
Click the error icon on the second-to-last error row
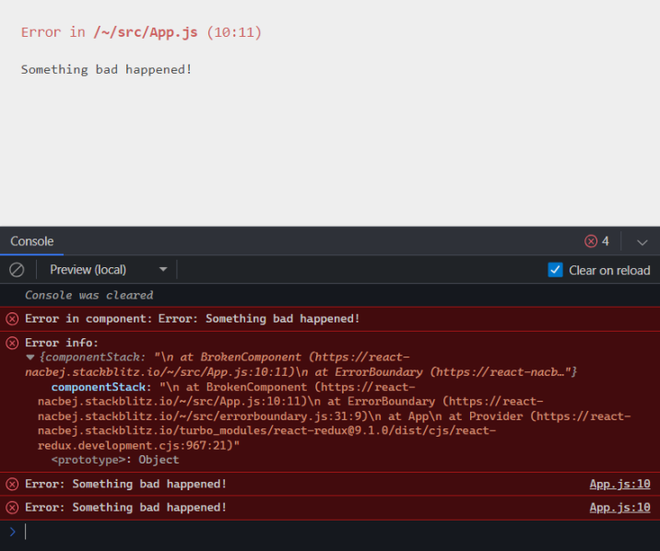(12, 484)
